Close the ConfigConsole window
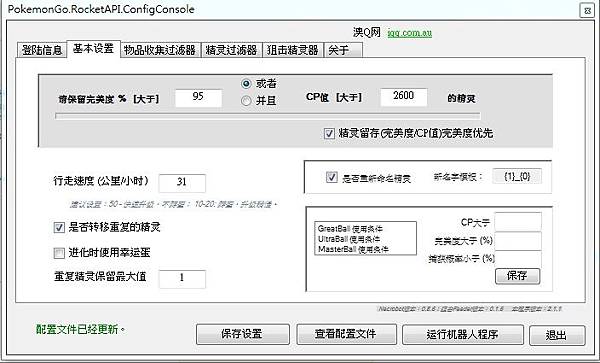The image size is (600, 363). coord(587,11)
